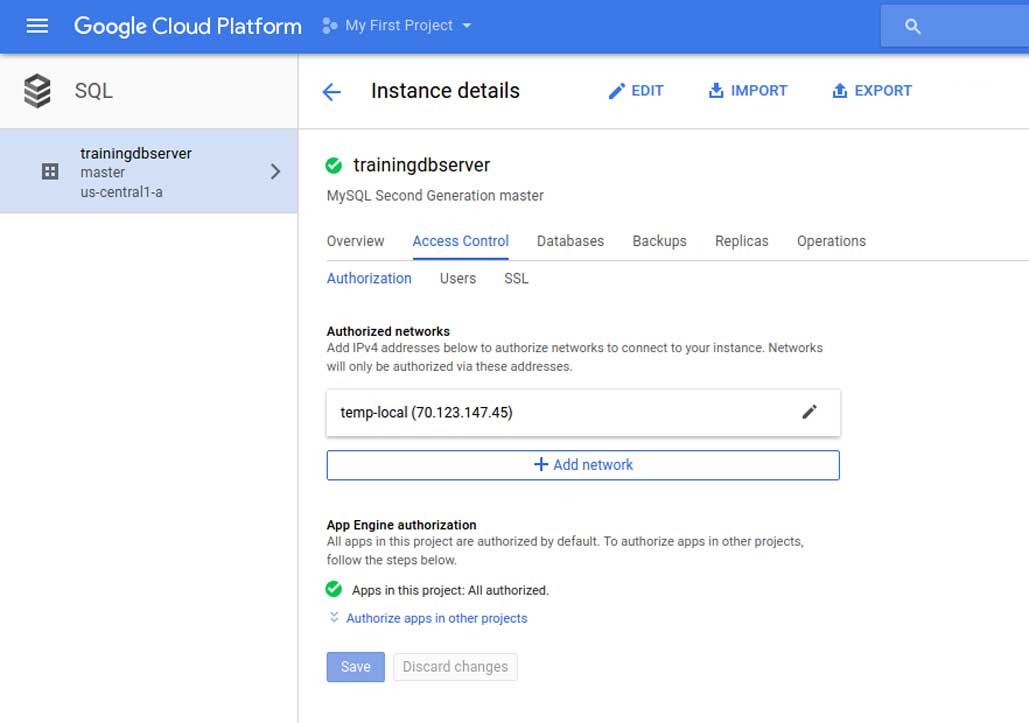Screen dimensions: 1029x723
Task: Click the trainingdbserver instance title
Action: tap(421, 165)
